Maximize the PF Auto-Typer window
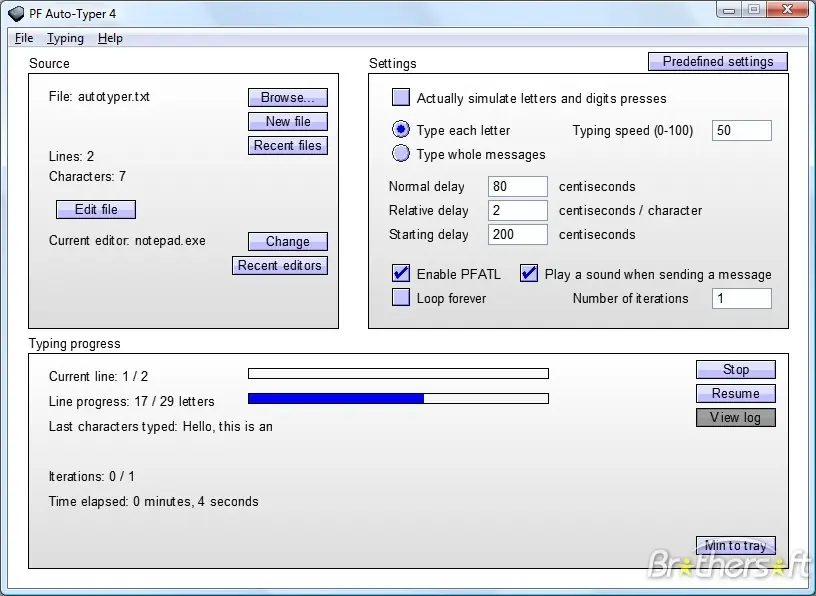Viewport: 816px width, 596px height. tap(754, 10)
